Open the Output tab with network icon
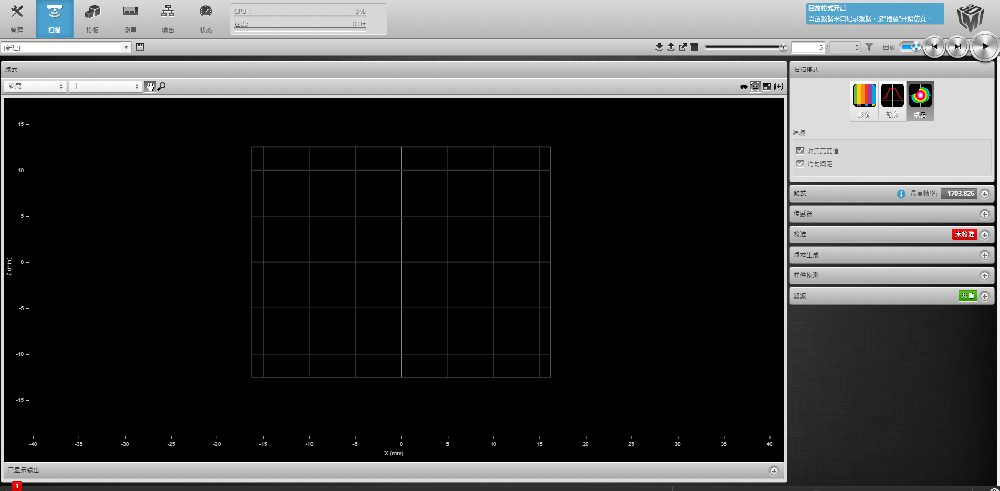 click(168, 18)
